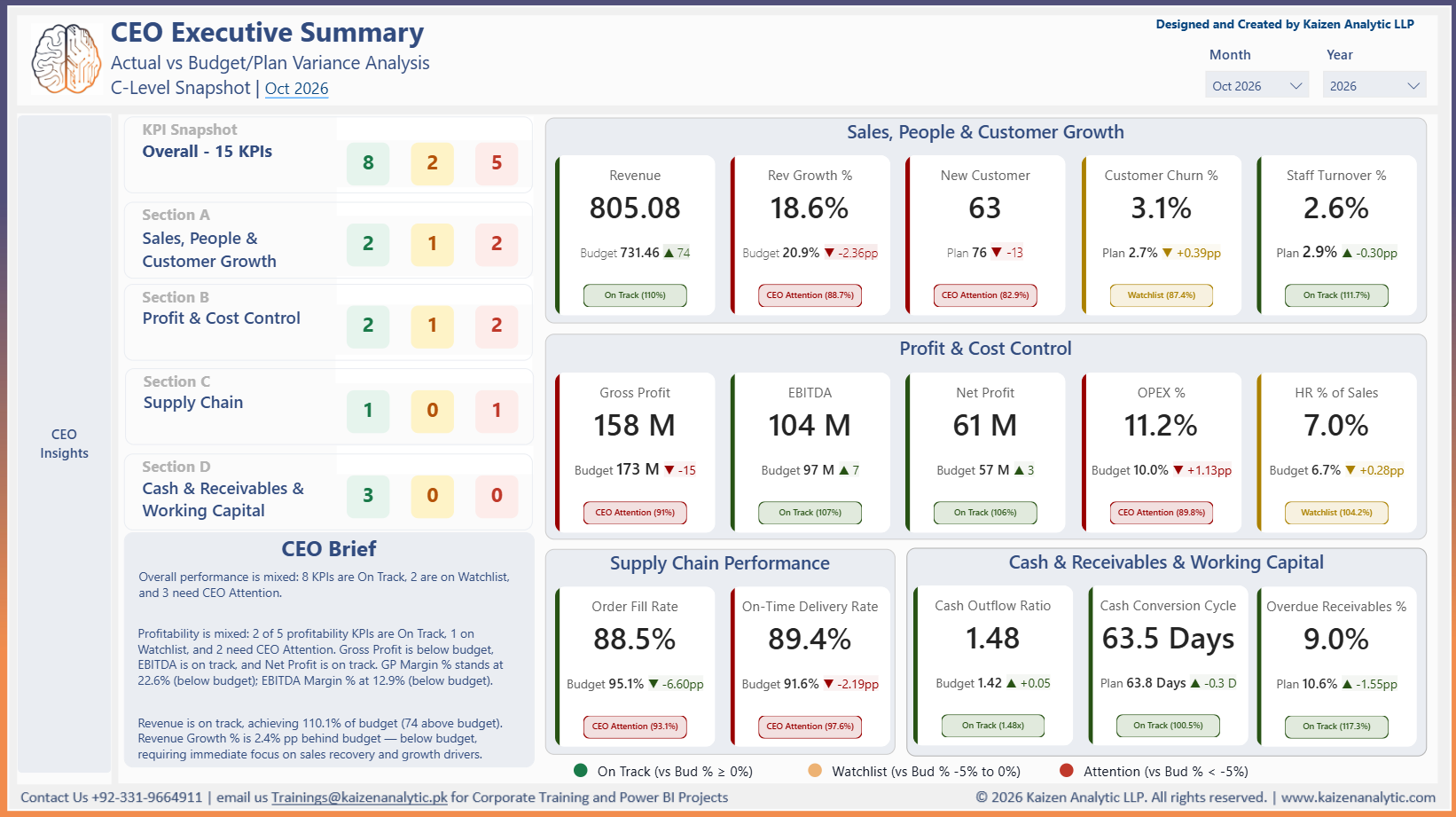
Task: Click the Rev Growth variance -2.36pp
Action: pos(851,253)
